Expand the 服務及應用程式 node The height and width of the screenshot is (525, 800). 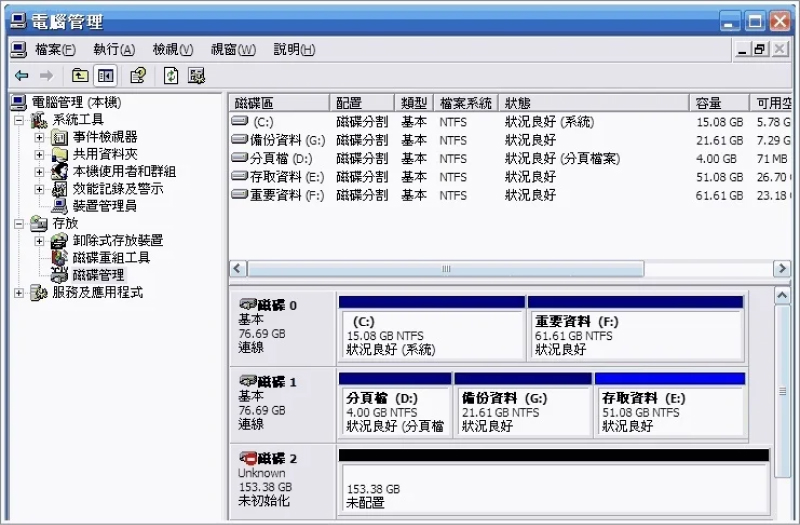click(19, 292)
